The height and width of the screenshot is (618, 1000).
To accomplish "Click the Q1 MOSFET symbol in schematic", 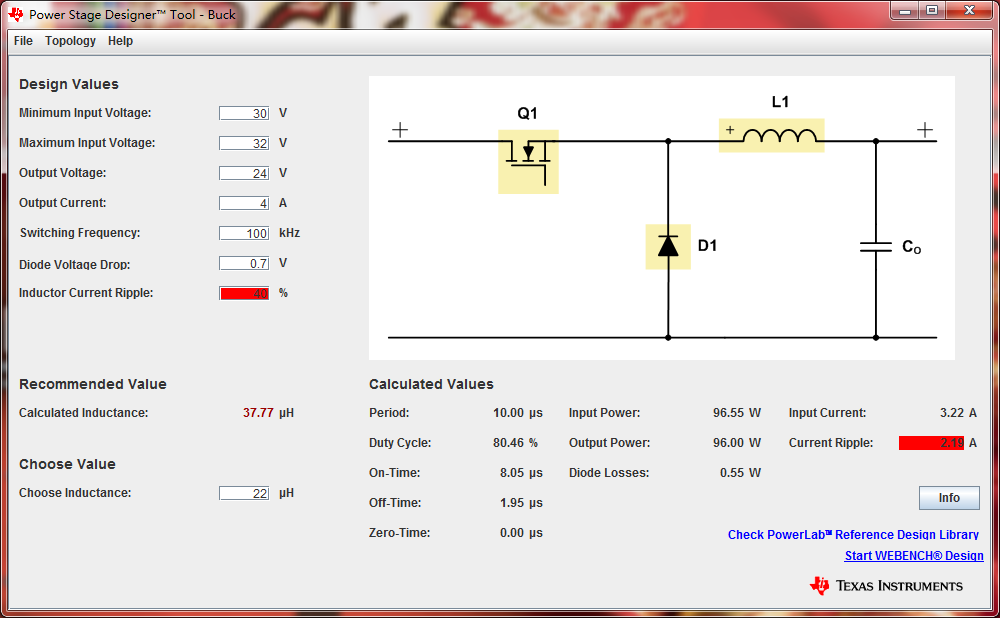I will (528, 161).
